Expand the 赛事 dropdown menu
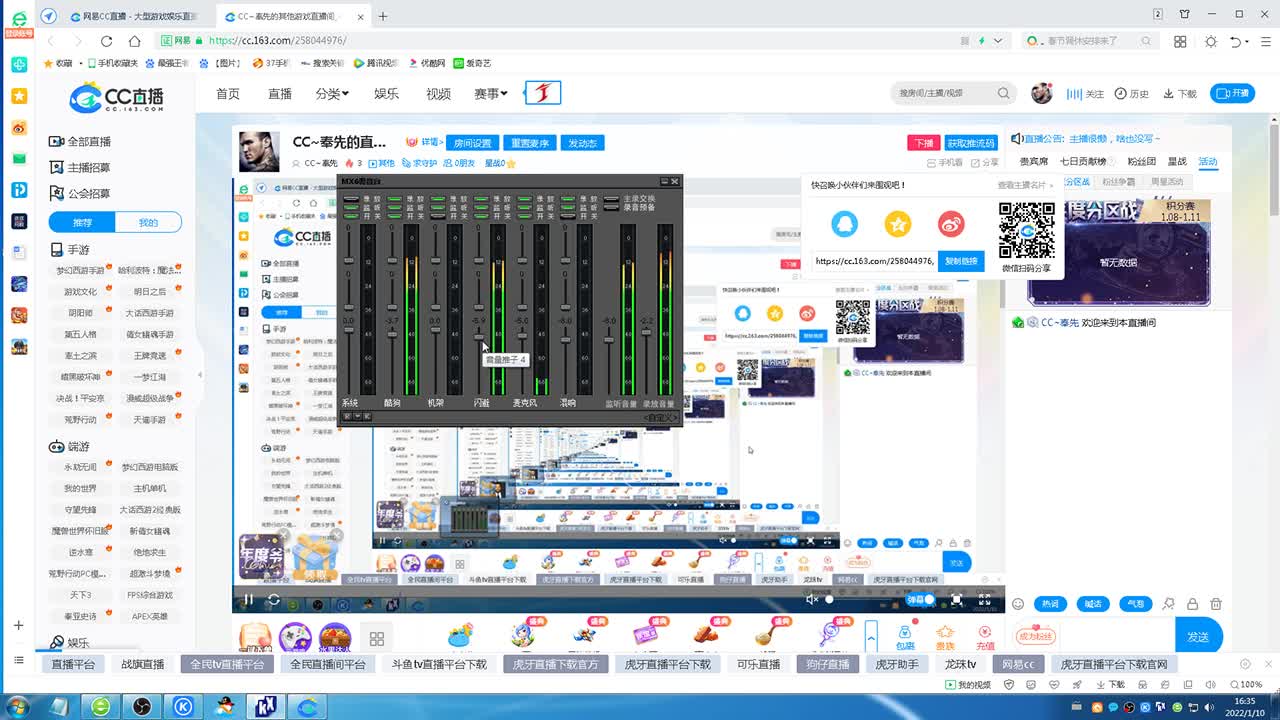The width and height of the screenshot is (1280, 720). click(x=491, y=93)
